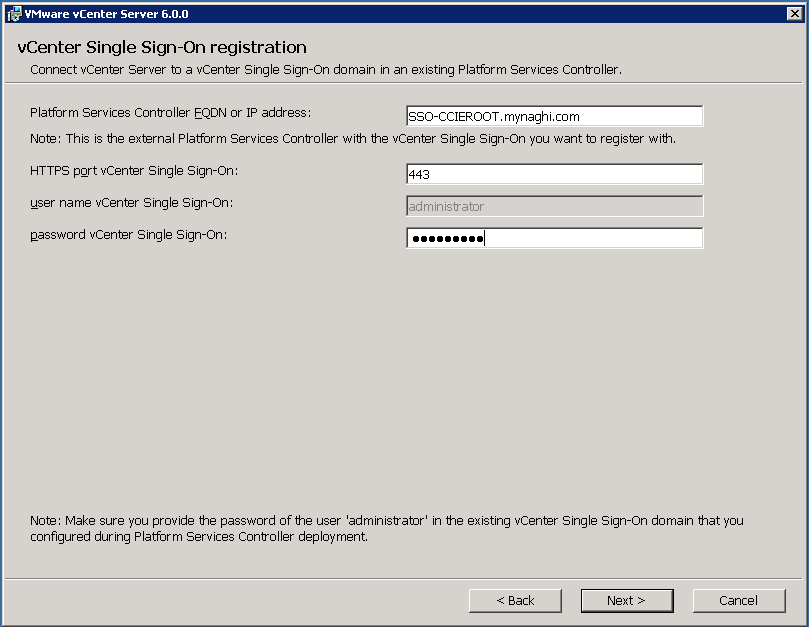Click the VMware installer icon in title bar

[x=13, y=13]
